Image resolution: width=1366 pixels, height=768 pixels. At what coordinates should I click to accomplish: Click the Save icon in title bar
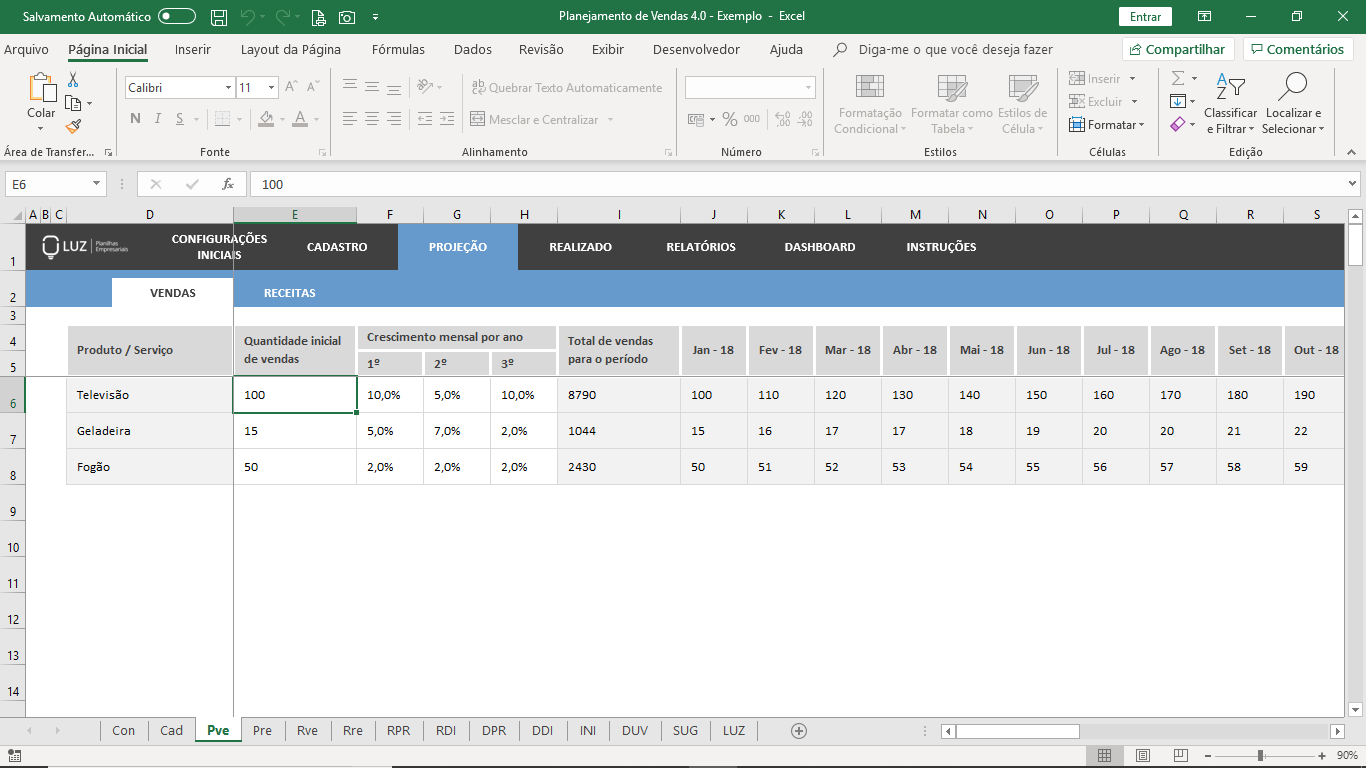[x=219, y=17]
